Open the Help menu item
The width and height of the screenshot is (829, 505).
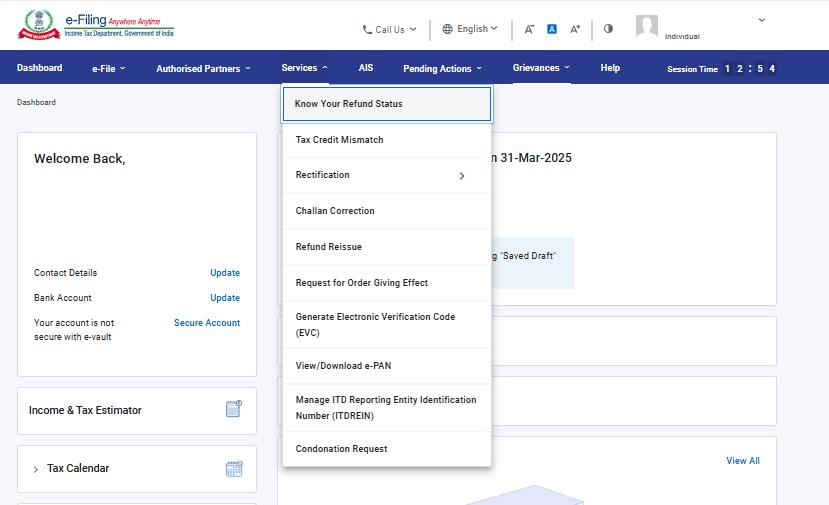[610, 68]
